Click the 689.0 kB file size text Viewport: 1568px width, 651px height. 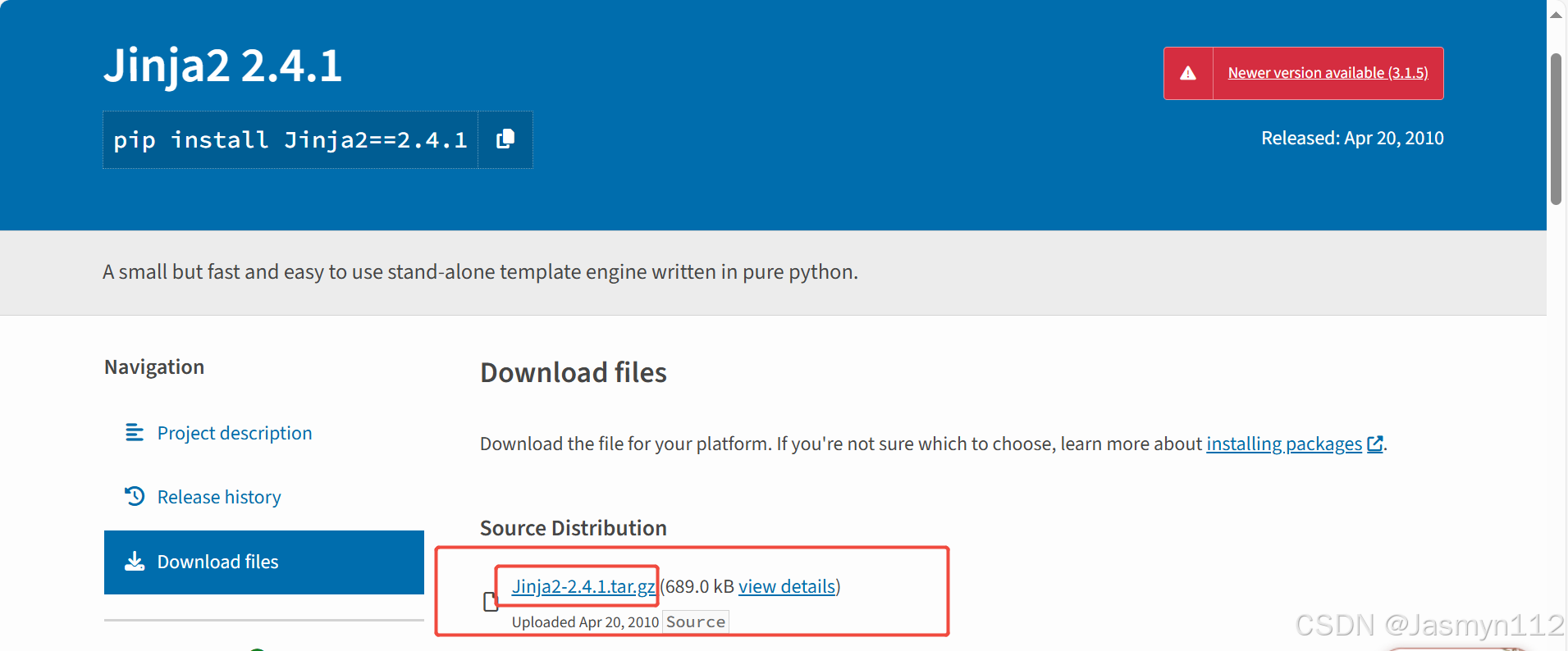click(x=700, y=586)
